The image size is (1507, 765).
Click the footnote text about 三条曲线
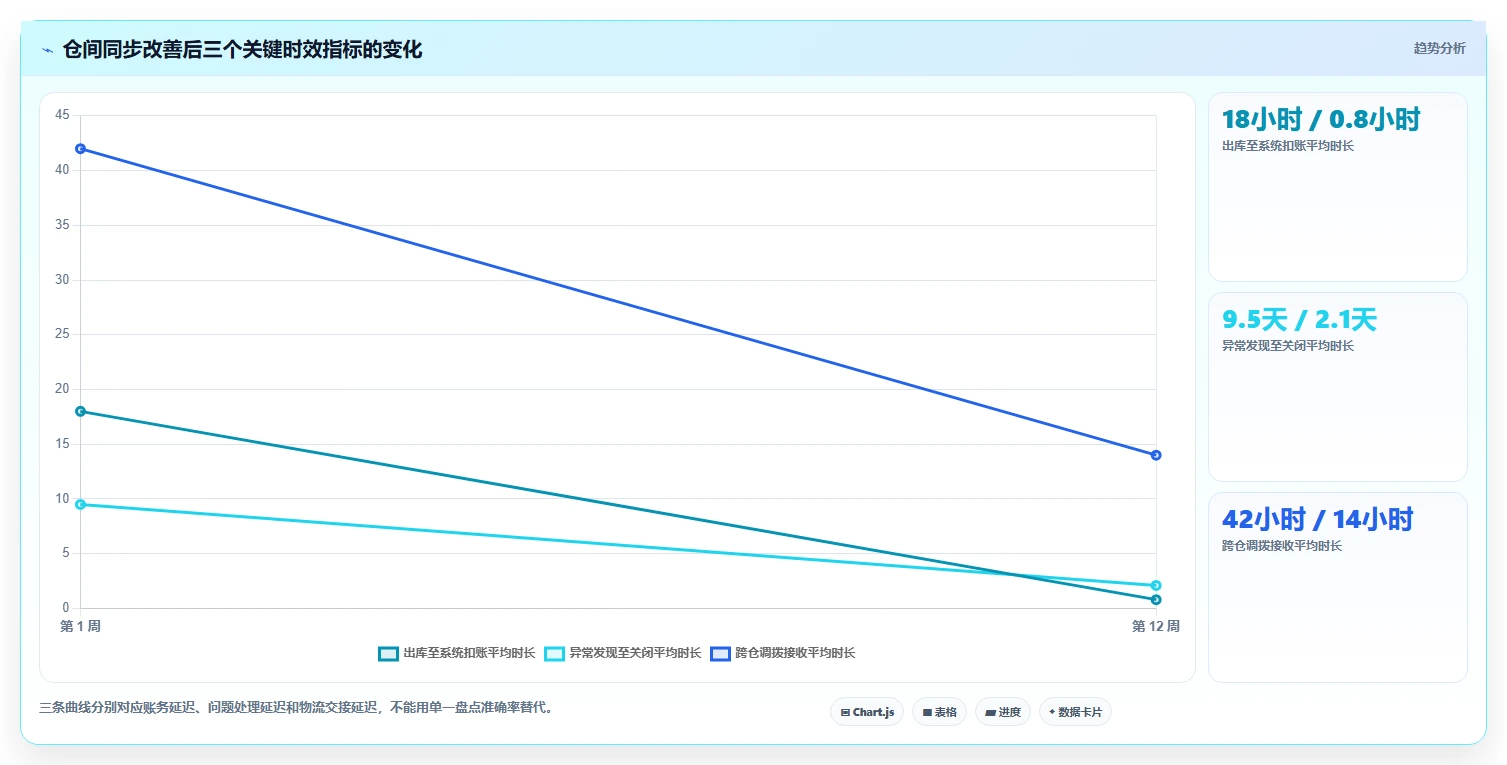pos(296,707)
